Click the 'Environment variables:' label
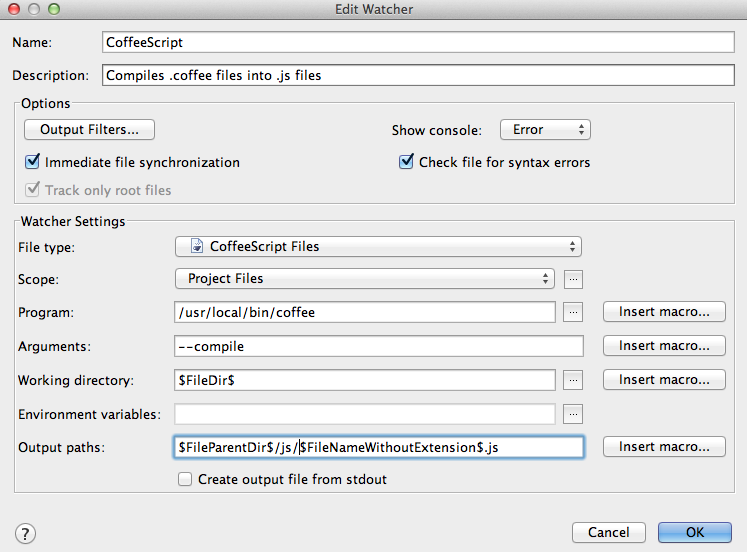Image resolution: width=747 pixels, height=552 pixels. 90,414
